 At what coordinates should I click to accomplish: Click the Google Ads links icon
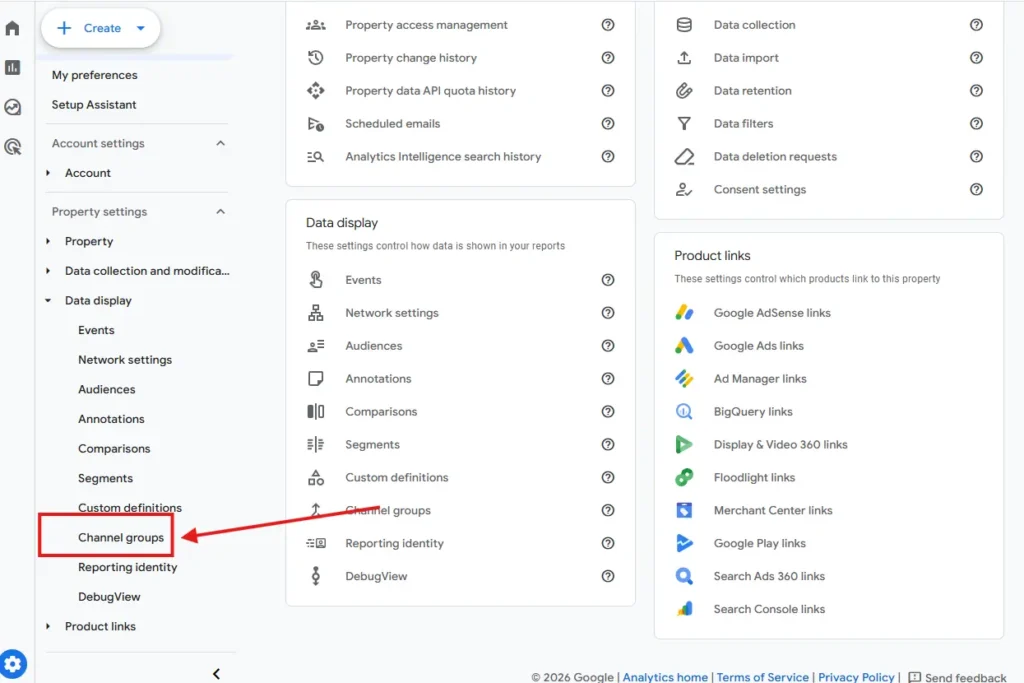[684, 346]
